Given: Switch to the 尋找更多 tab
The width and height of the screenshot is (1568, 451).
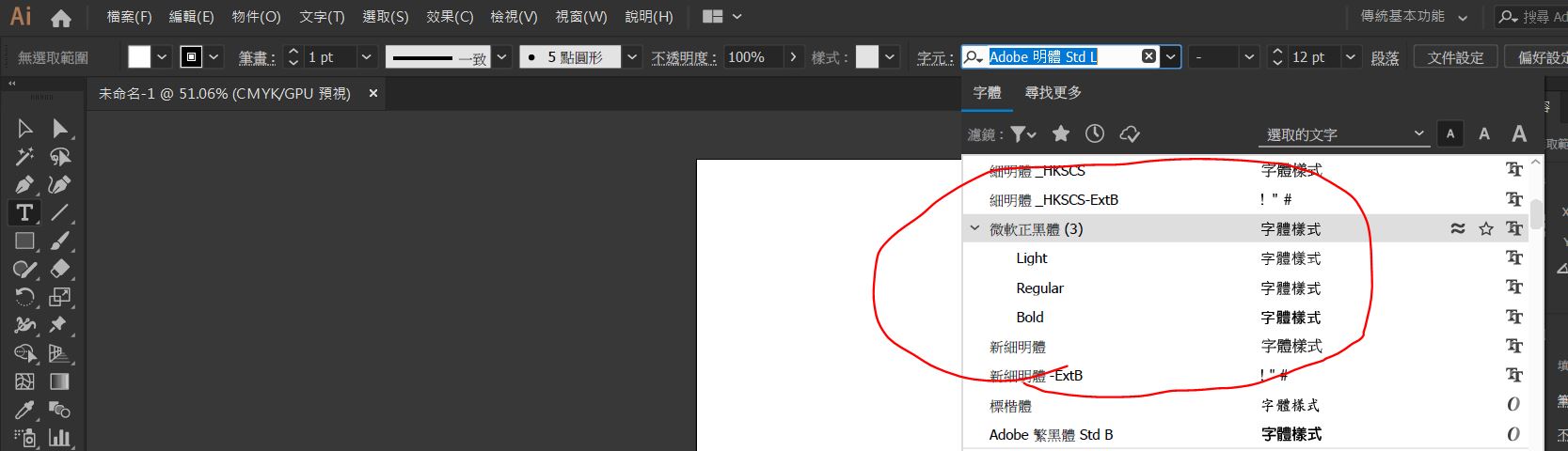Looking at the screenshot, I should click(1053, 92).
